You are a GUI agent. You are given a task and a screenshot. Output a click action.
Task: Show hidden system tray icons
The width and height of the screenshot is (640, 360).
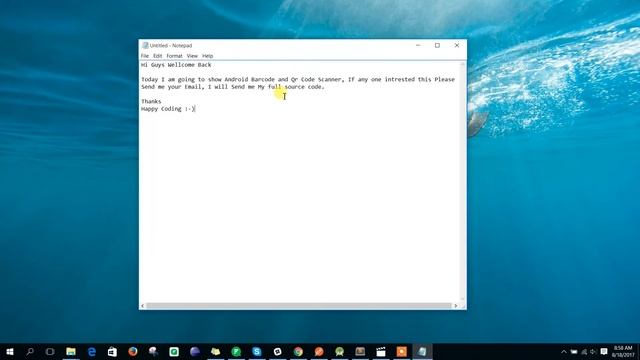click(x=564, y=351)
